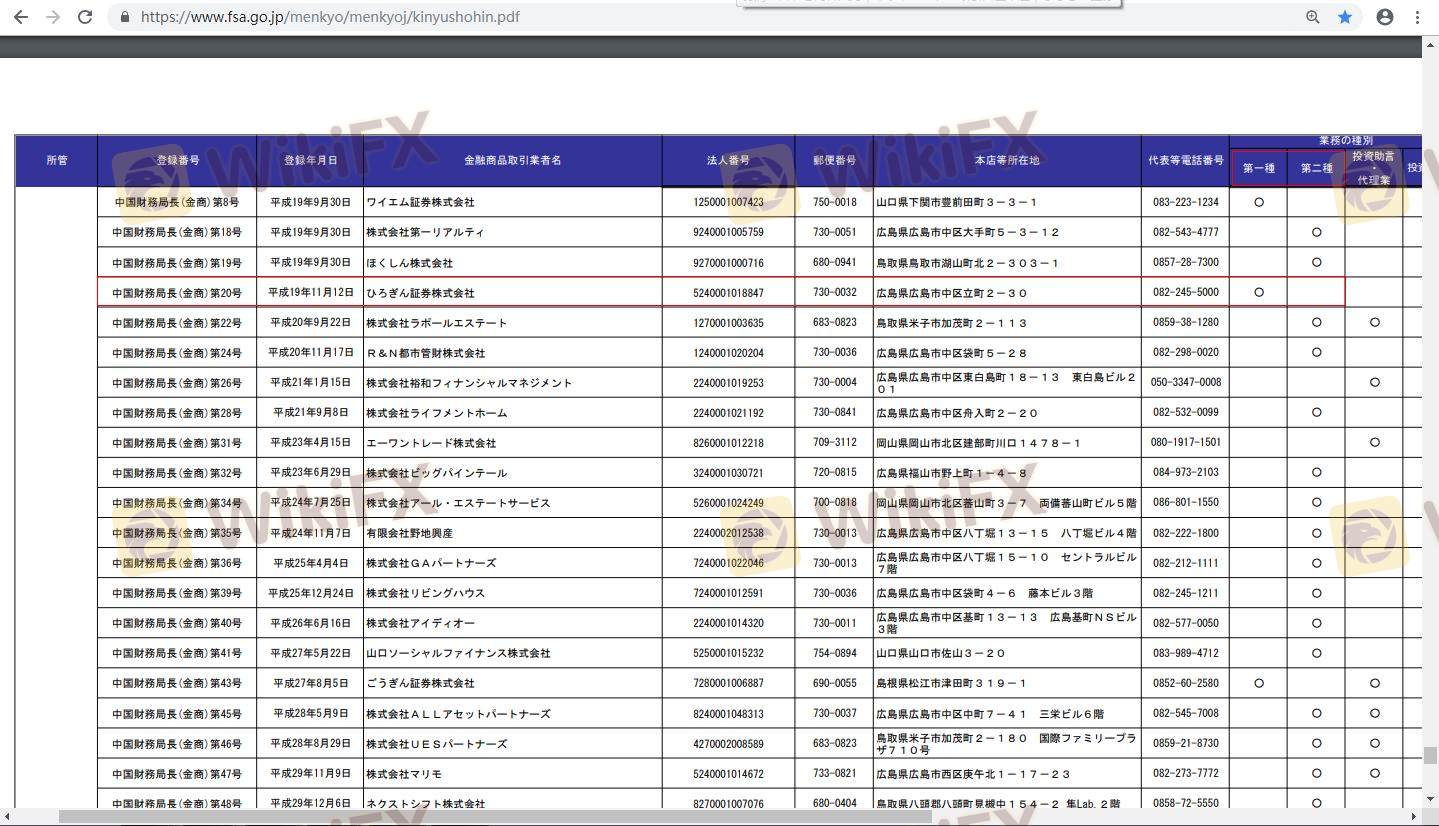
Task: Click the blue bookmark star
Action: pyautogui.click(x=1345, y=17)
